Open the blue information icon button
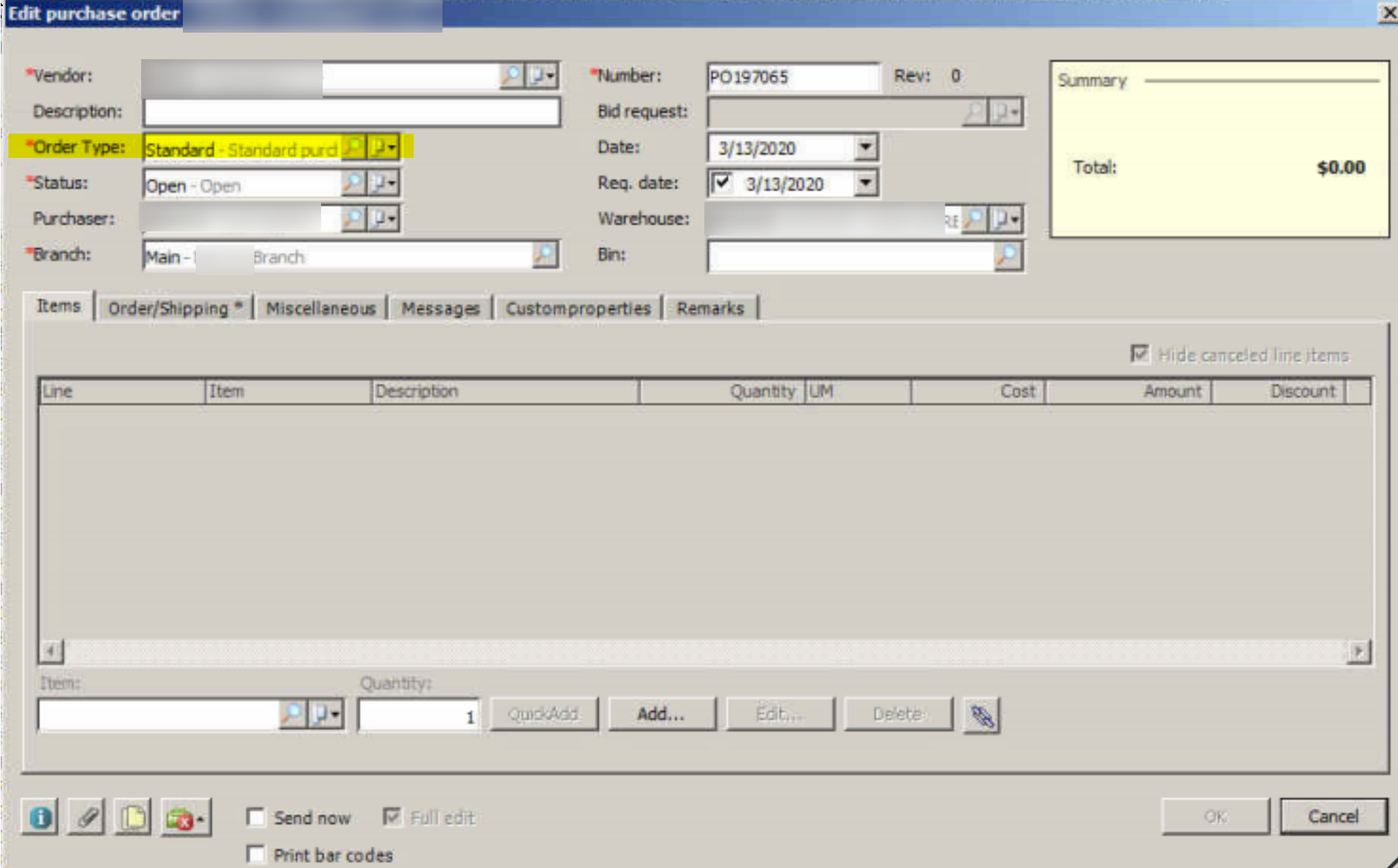The height and width of the screenshot is (868, 1398). tap(40, 817)
